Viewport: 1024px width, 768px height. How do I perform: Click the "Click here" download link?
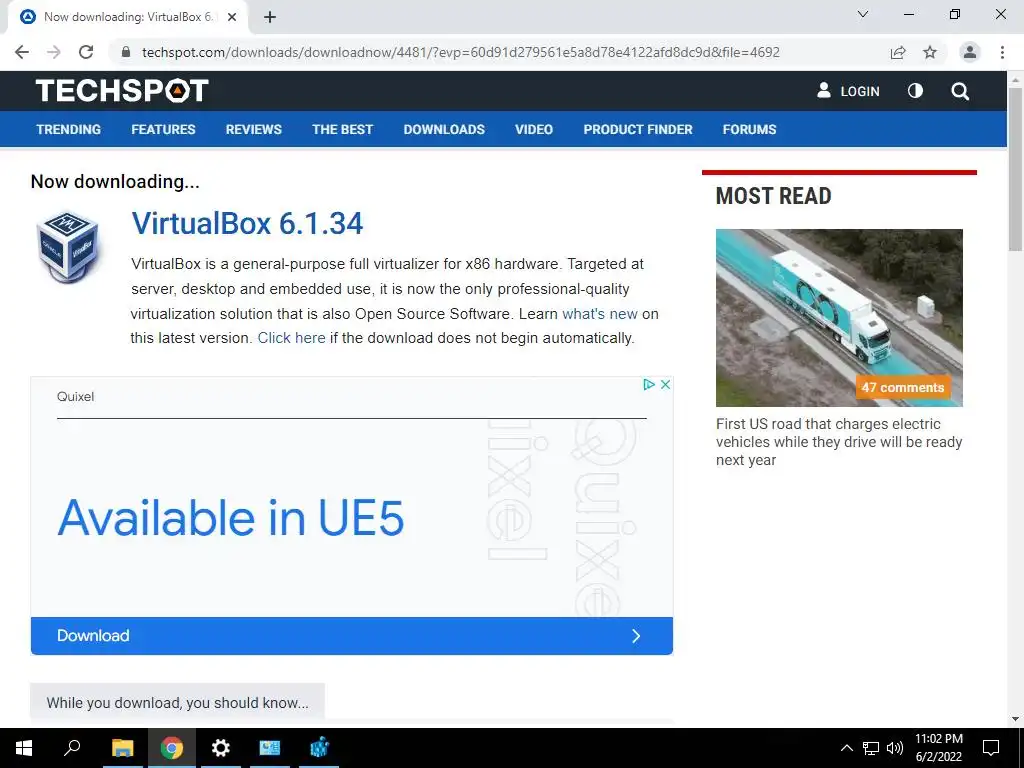click(291, 338)
